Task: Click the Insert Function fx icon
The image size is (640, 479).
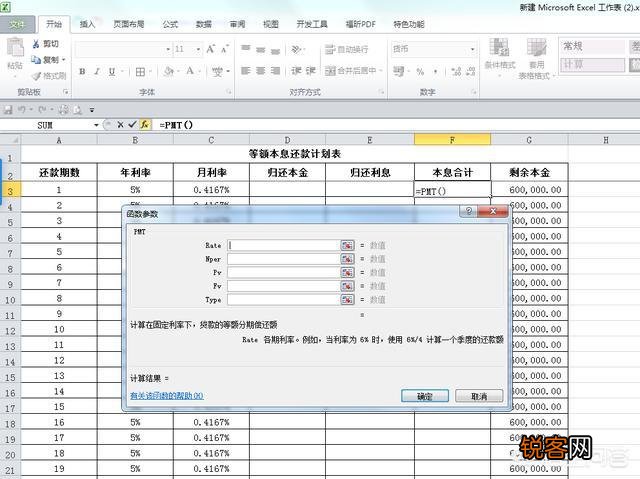Action: point(145,125)
